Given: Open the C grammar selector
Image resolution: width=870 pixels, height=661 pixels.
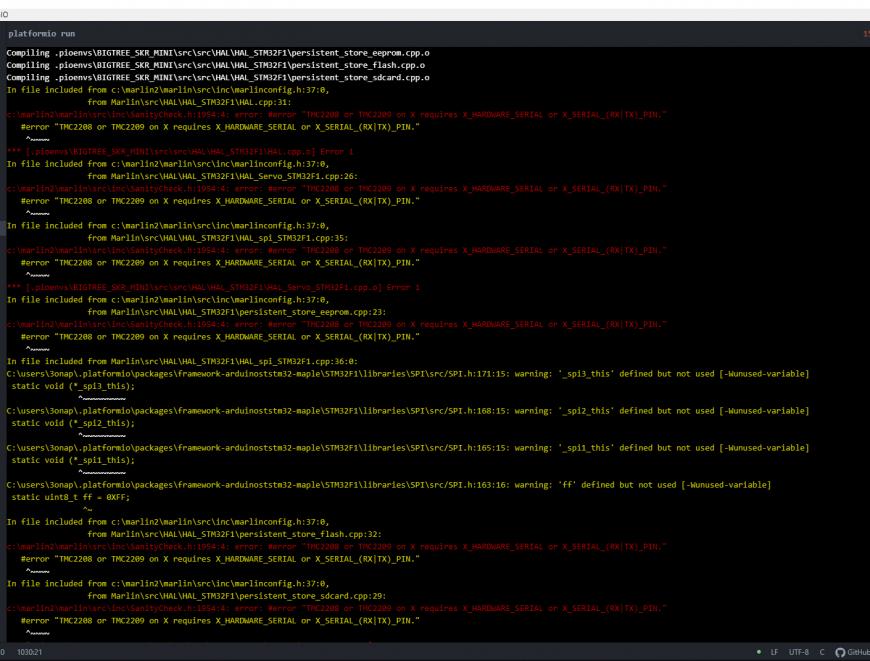Looking at the screenshot, I should (822, 652).
